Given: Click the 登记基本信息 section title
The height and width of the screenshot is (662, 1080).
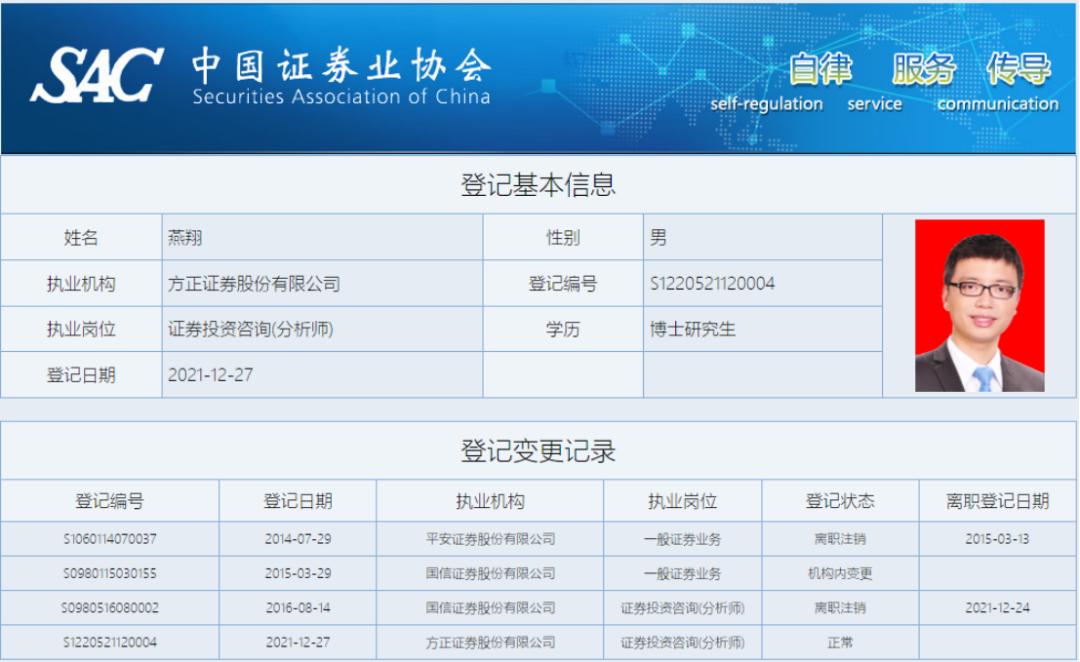Looking at the screenshot, I should [x=538, y=185].
